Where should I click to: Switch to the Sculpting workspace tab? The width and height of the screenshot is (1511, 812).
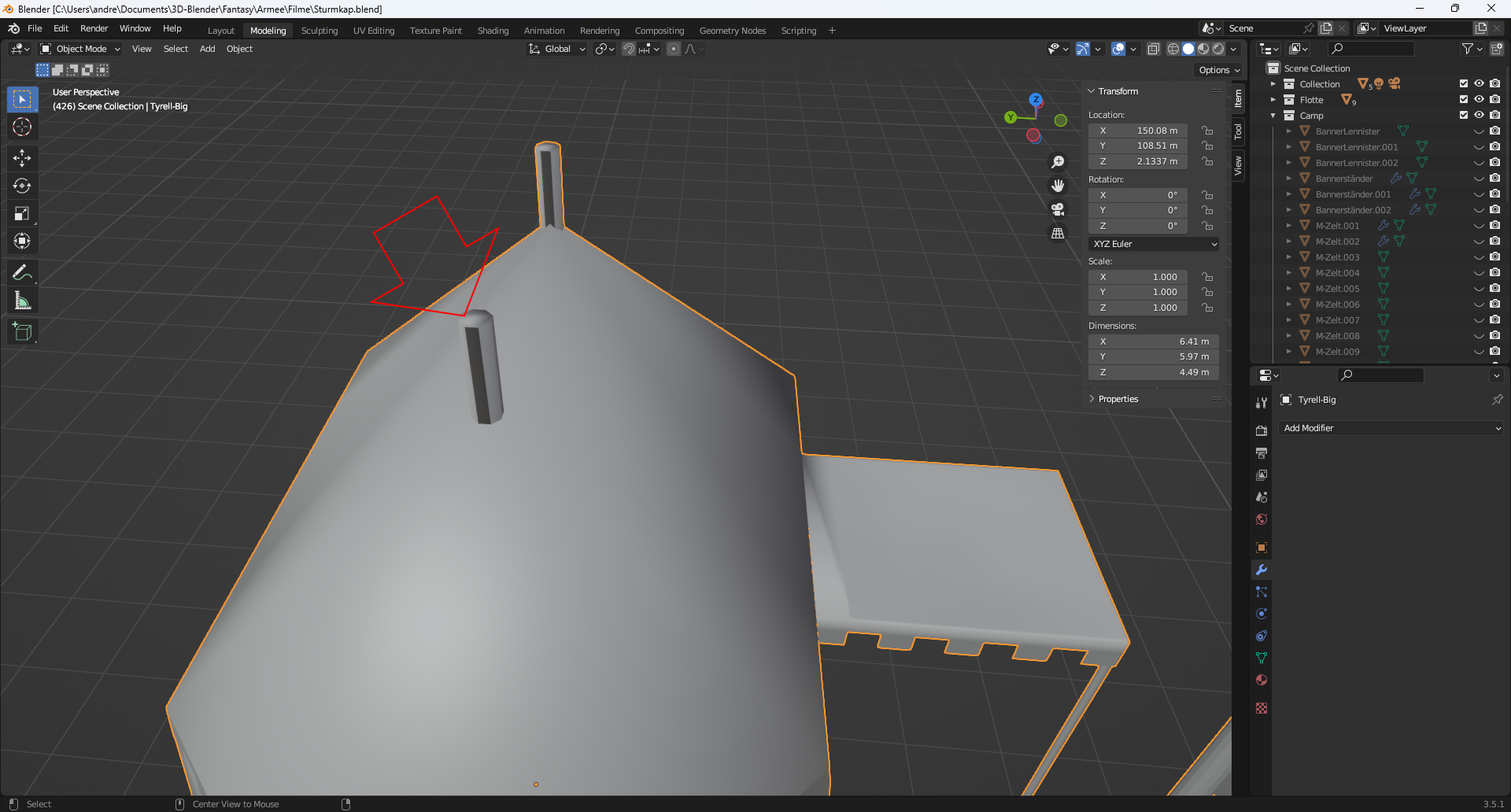(319, 31)
